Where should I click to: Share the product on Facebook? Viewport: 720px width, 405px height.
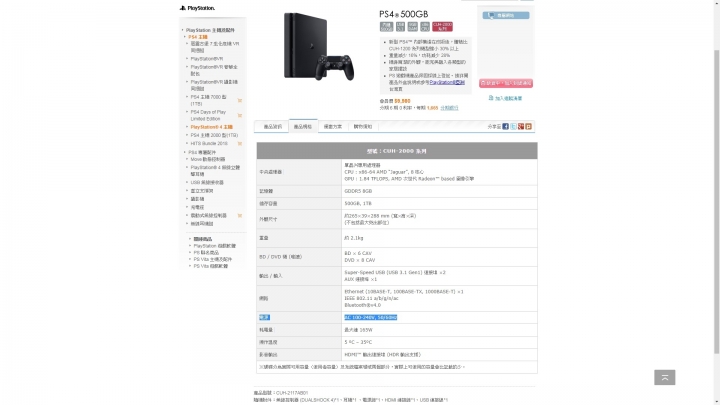pyautogui.click(x=506, y=126)
